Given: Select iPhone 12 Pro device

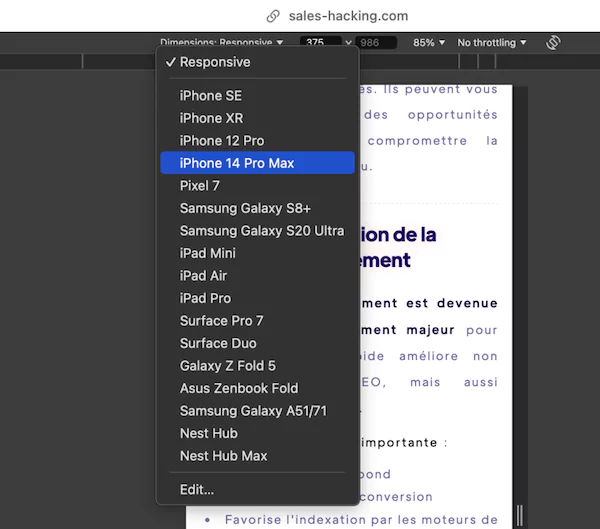Looking at the screenshot, I should pyautogui.click(x=257, y=140).
